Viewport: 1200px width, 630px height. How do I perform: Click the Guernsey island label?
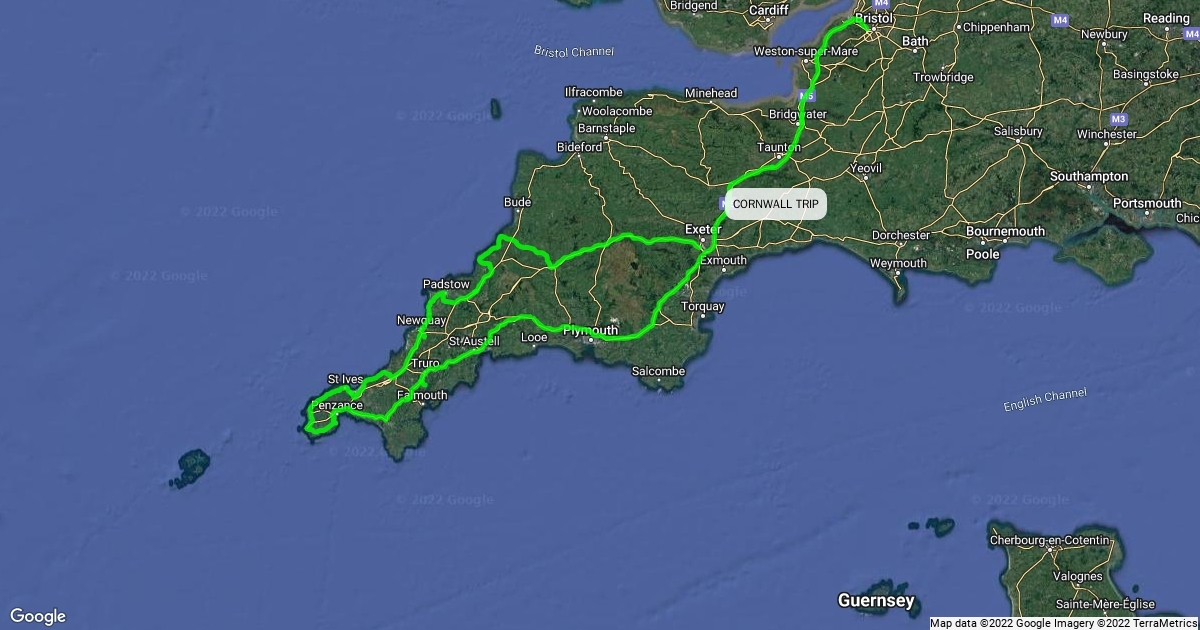pos(876,601)
